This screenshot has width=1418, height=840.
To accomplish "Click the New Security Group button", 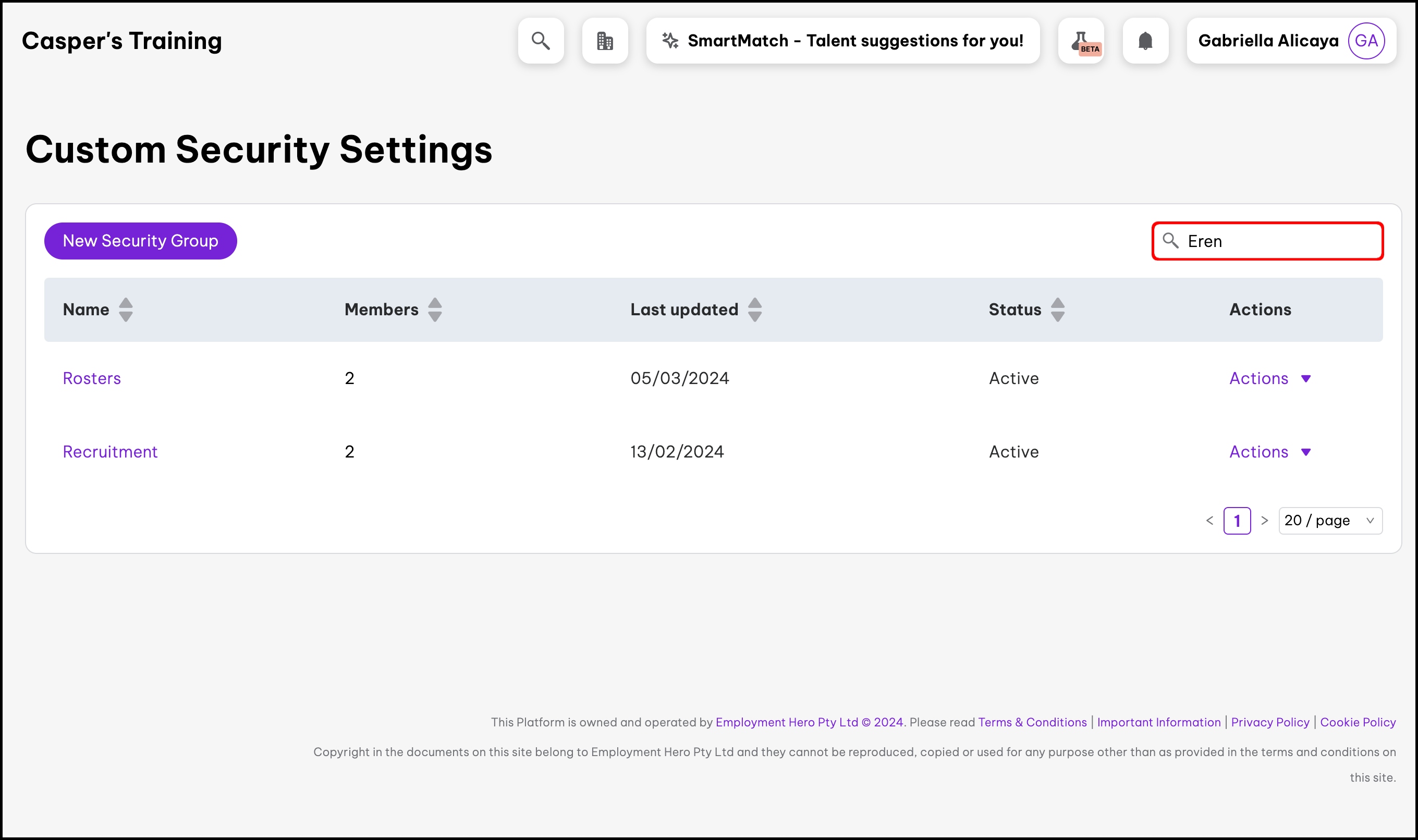I will [x=140, y=241].
